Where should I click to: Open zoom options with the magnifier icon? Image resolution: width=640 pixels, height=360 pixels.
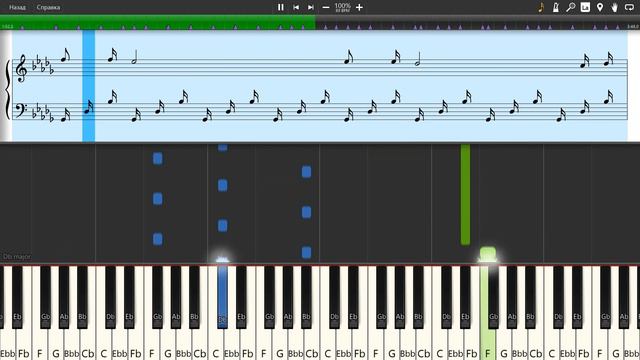point(571,7)
